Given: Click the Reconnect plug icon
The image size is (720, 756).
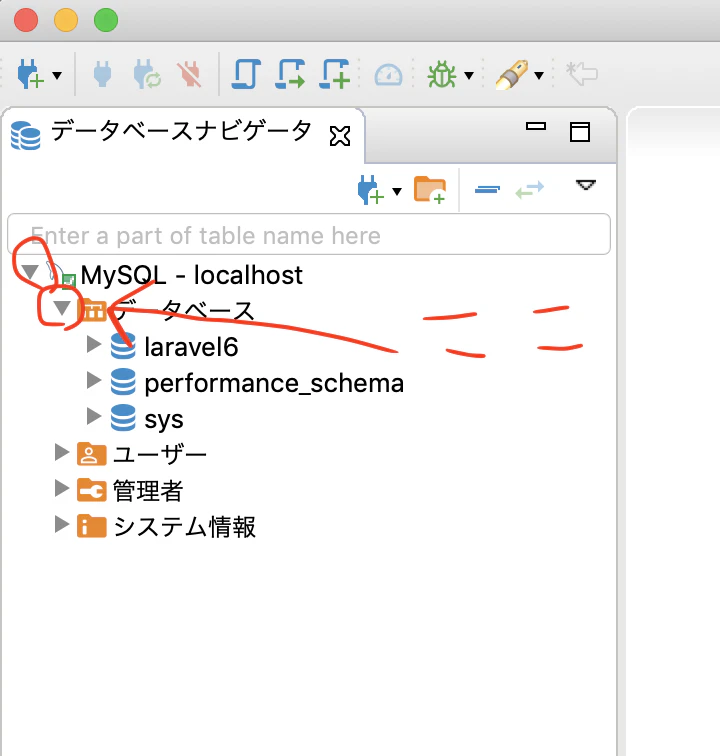Looking at the screenshot, I should pos(147,74).
